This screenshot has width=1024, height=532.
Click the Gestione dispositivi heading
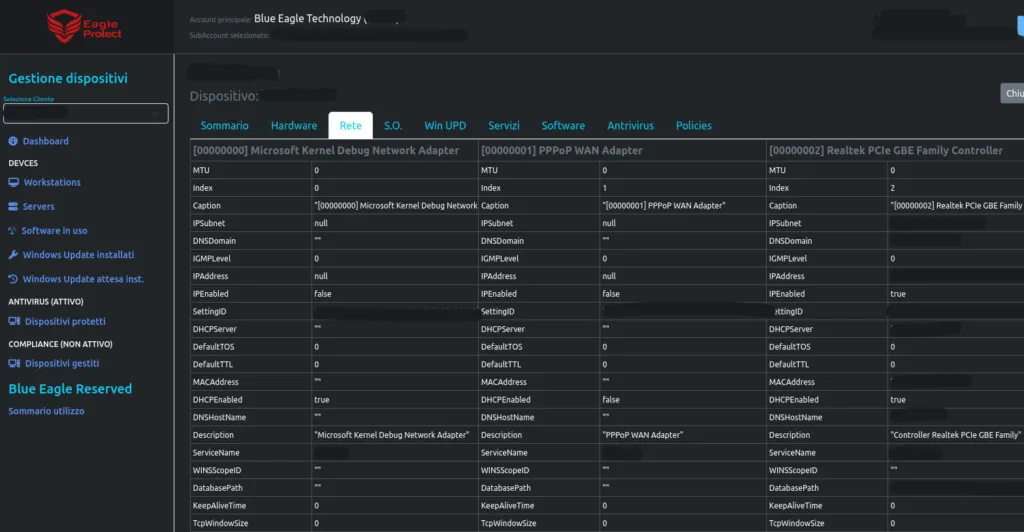click(x=68, y=78)
